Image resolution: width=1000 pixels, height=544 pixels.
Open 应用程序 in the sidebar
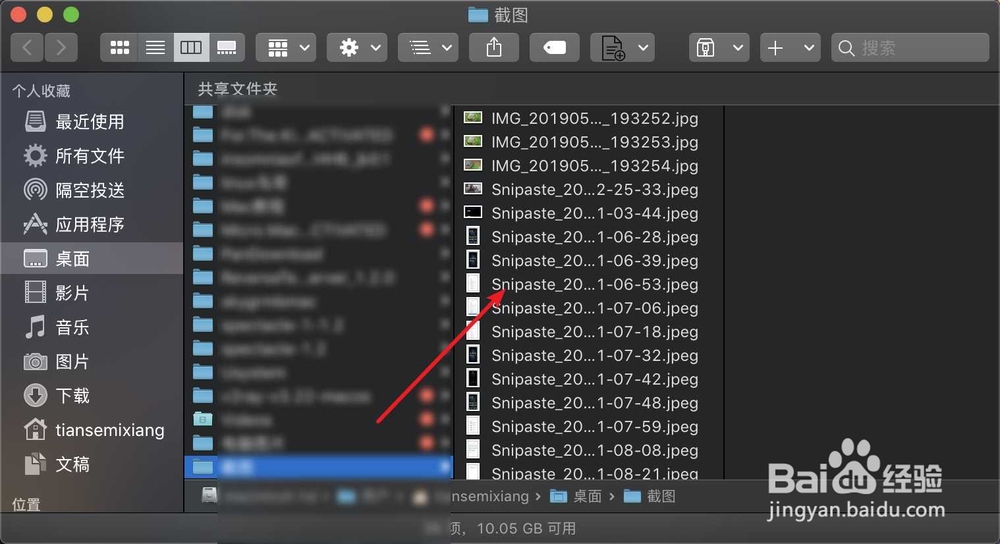[92, 224]
